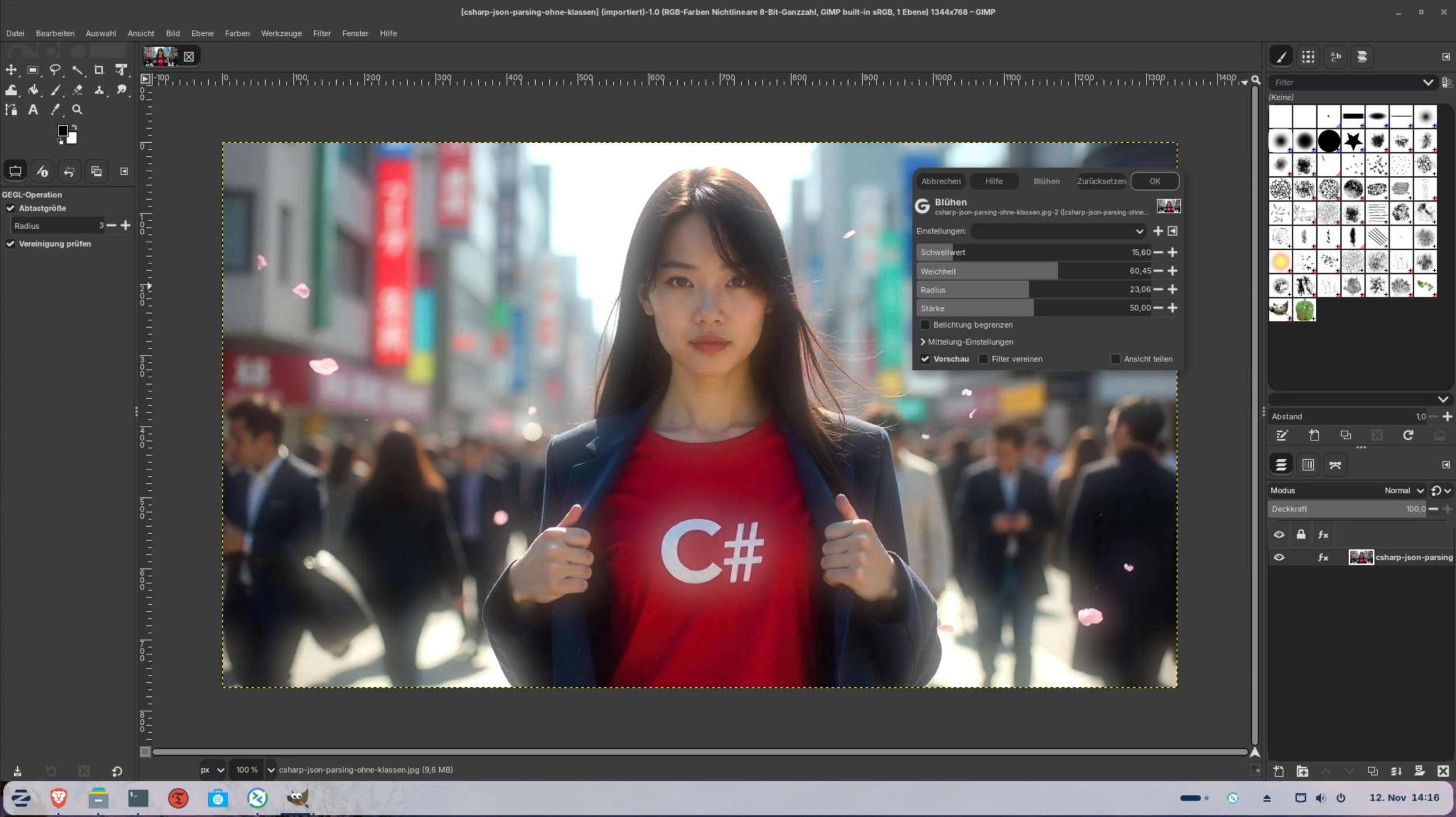Open the Einstellungen presets dropdown
The height and width of the screenshot is (817, 1456).
pos(1059,231)
